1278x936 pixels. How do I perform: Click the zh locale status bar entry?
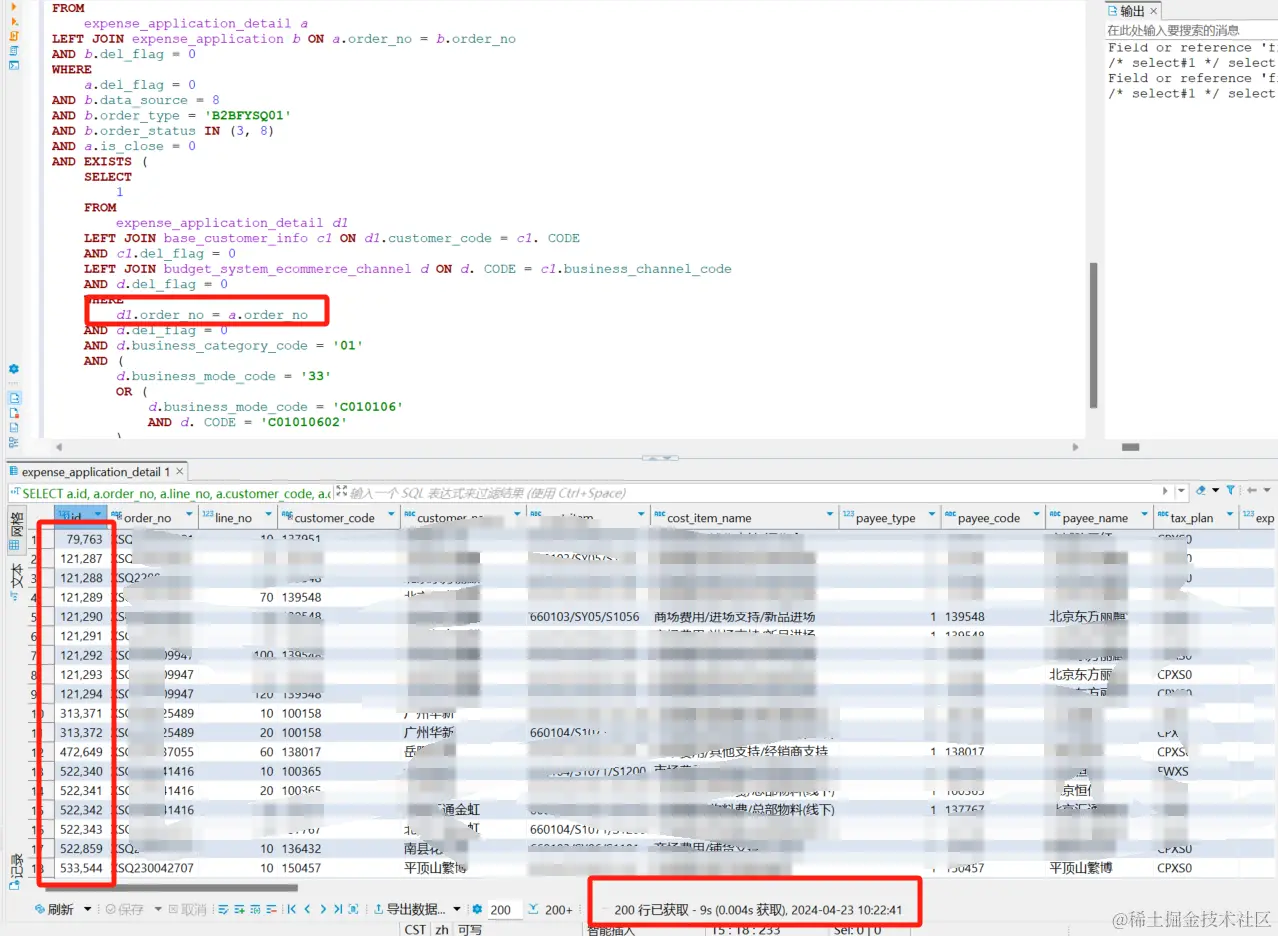coord(441,929)
